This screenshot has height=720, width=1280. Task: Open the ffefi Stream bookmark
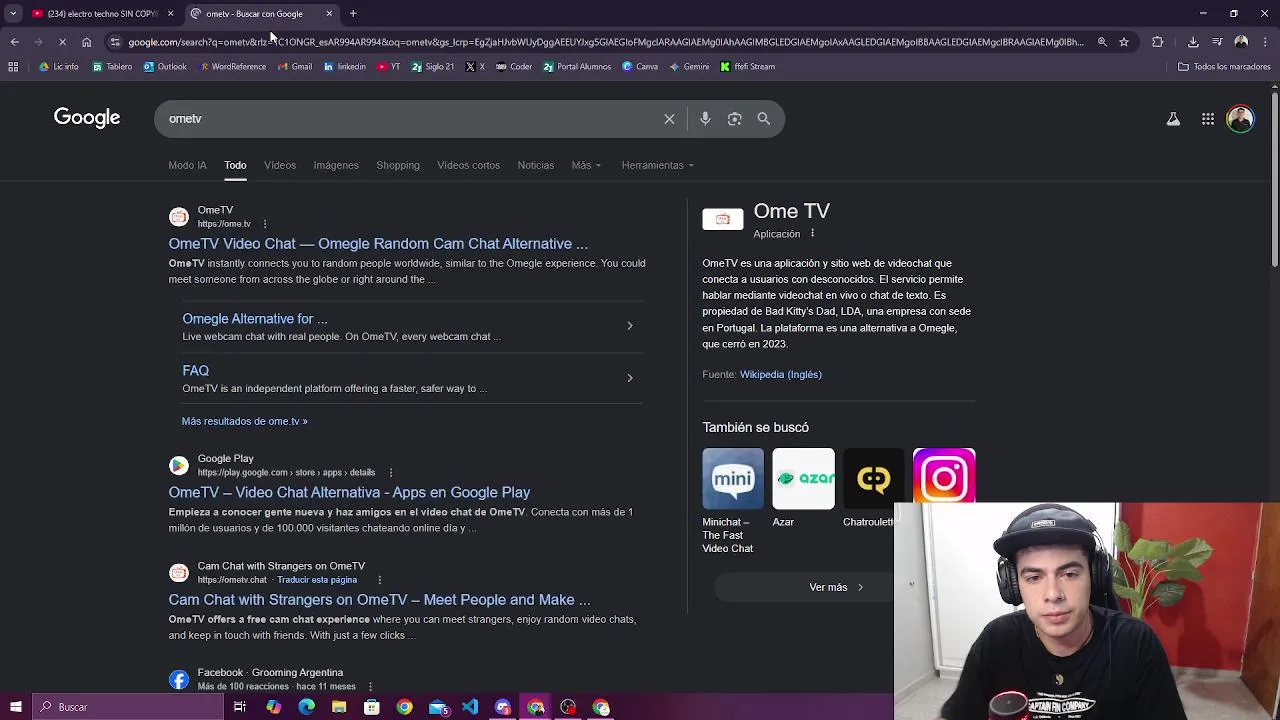(748, 67)
